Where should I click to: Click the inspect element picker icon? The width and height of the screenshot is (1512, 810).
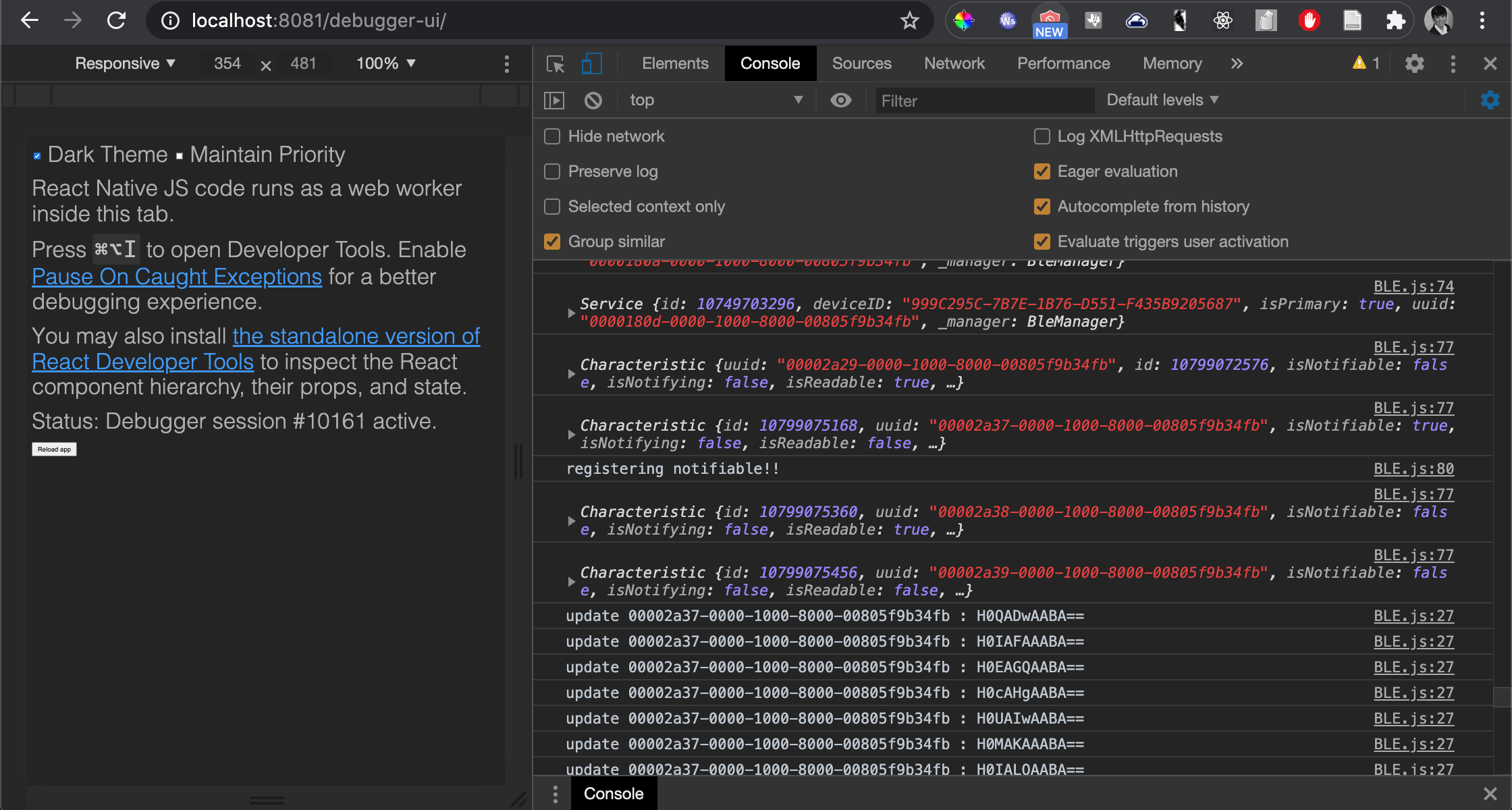pos(556,64)
